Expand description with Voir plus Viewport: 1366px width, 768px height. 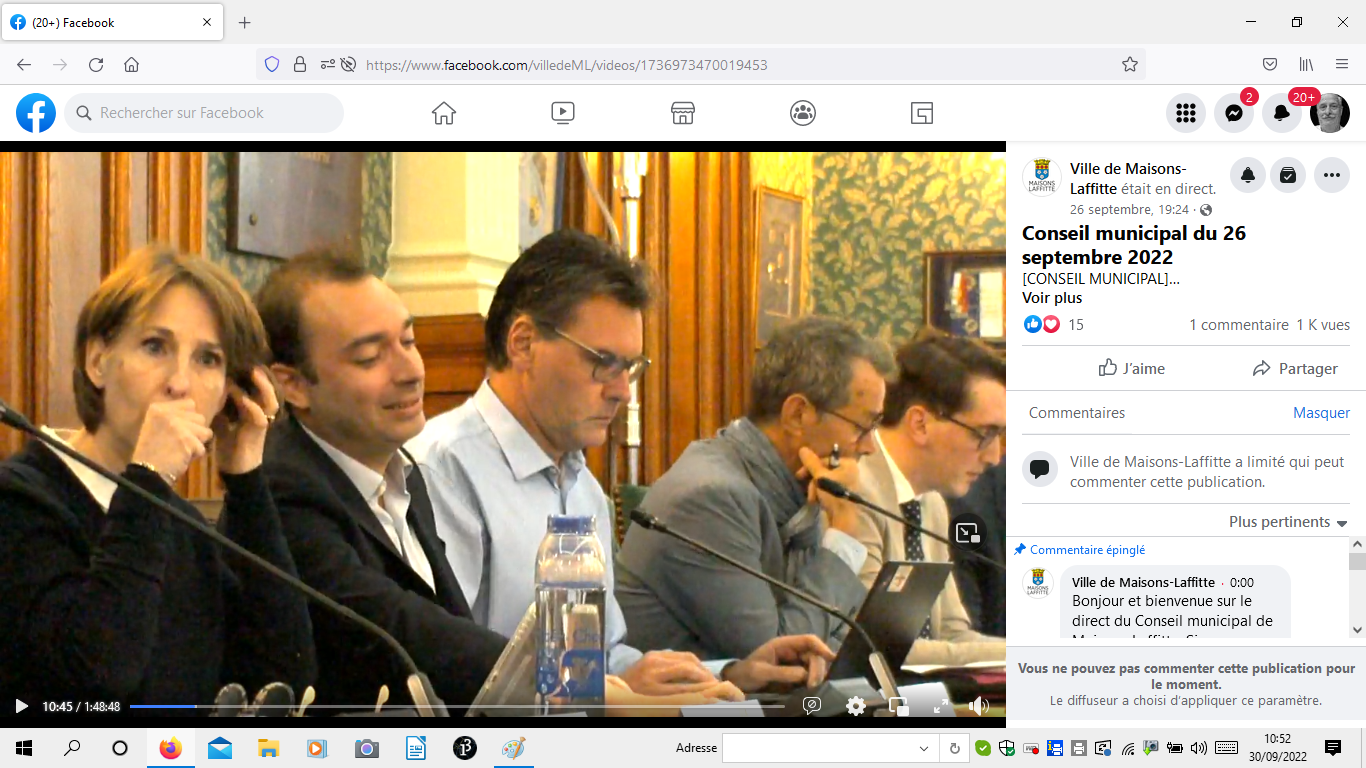coord(1051,298)
